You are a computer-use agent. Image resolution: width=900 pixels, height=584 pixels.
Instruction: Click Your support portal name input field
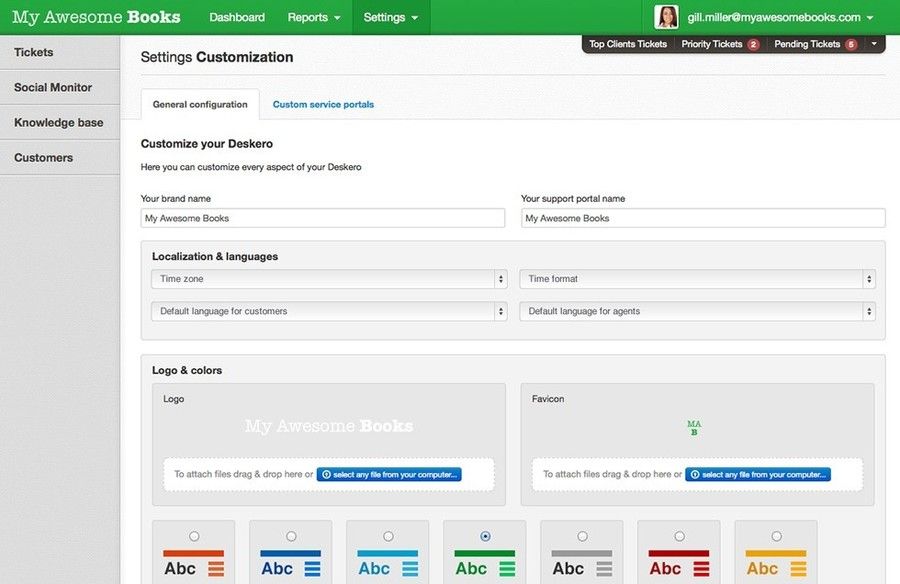tap(703, 218)
